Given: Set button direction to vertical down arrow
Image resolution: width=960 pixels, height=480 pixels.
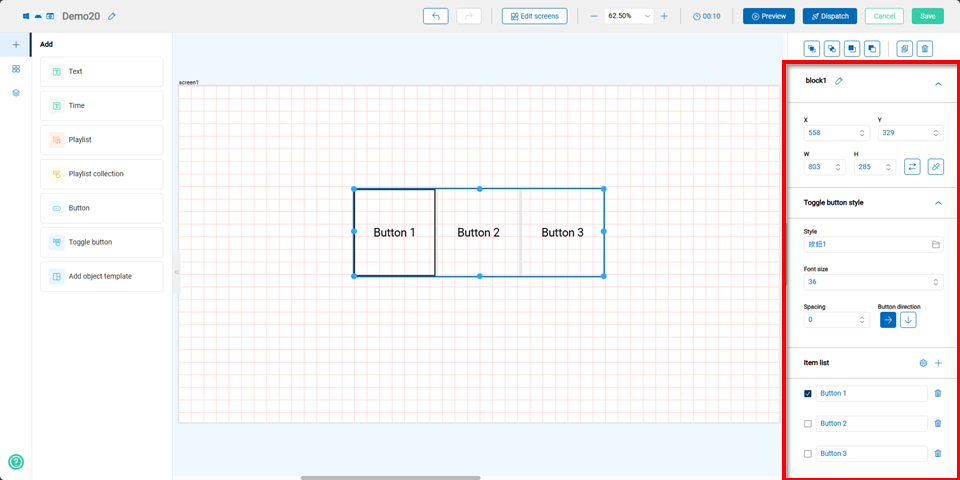Looking at the screenshot, I should pos(908,320).
